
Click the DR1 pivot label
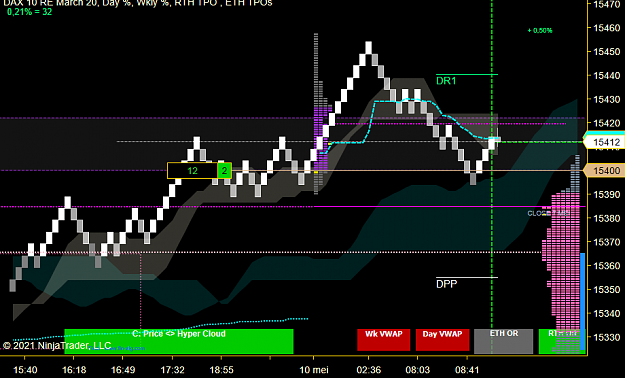pyautogui.click(x=446, y=81)
